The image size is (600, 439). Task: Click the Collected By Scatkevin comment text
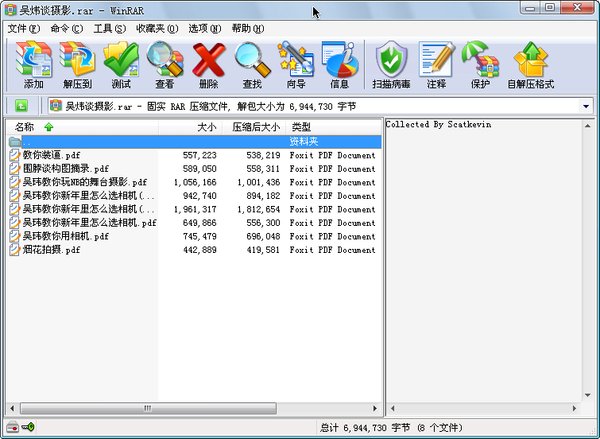click(x=439, y=124)
